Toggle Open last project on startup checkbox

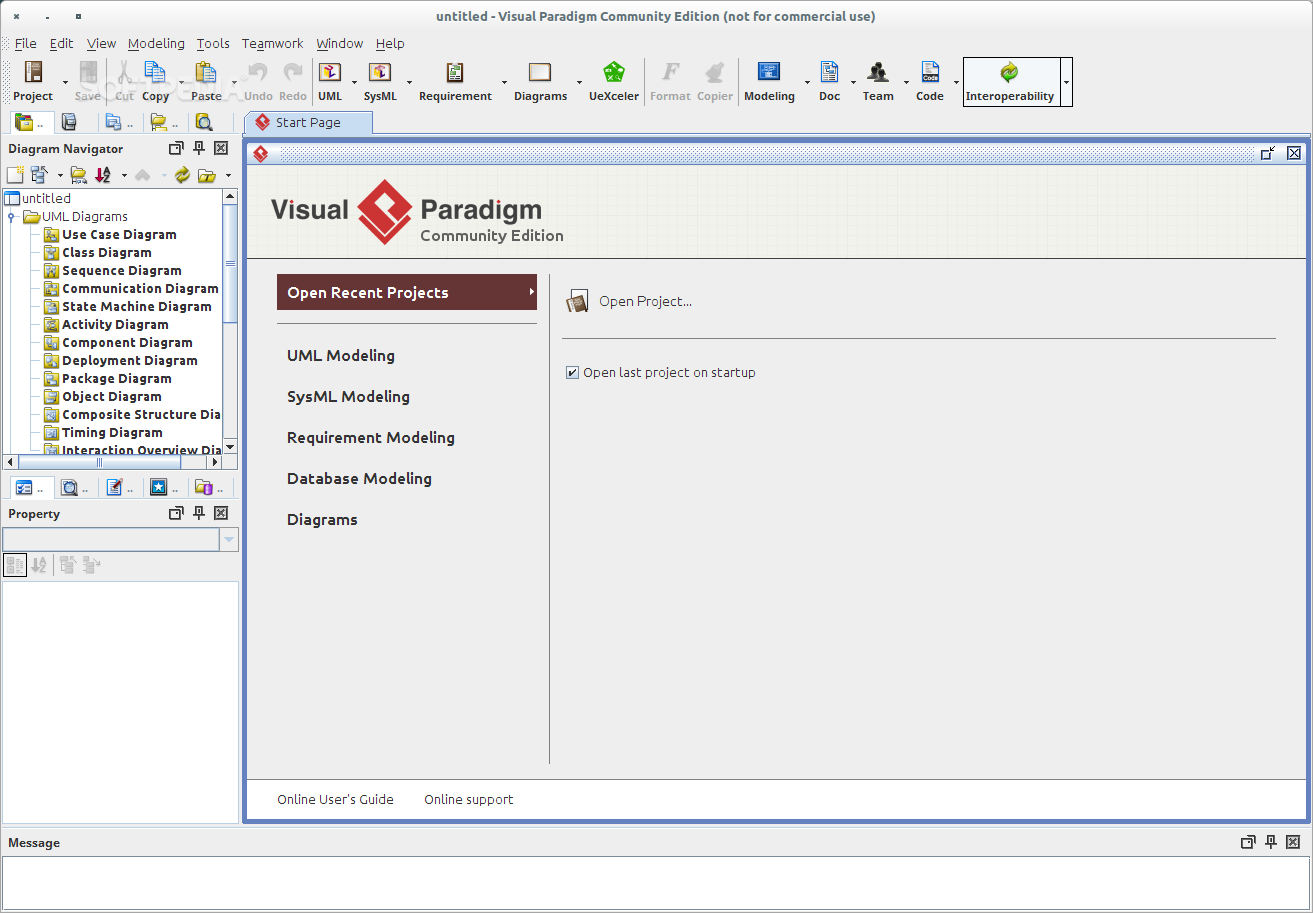572,373
